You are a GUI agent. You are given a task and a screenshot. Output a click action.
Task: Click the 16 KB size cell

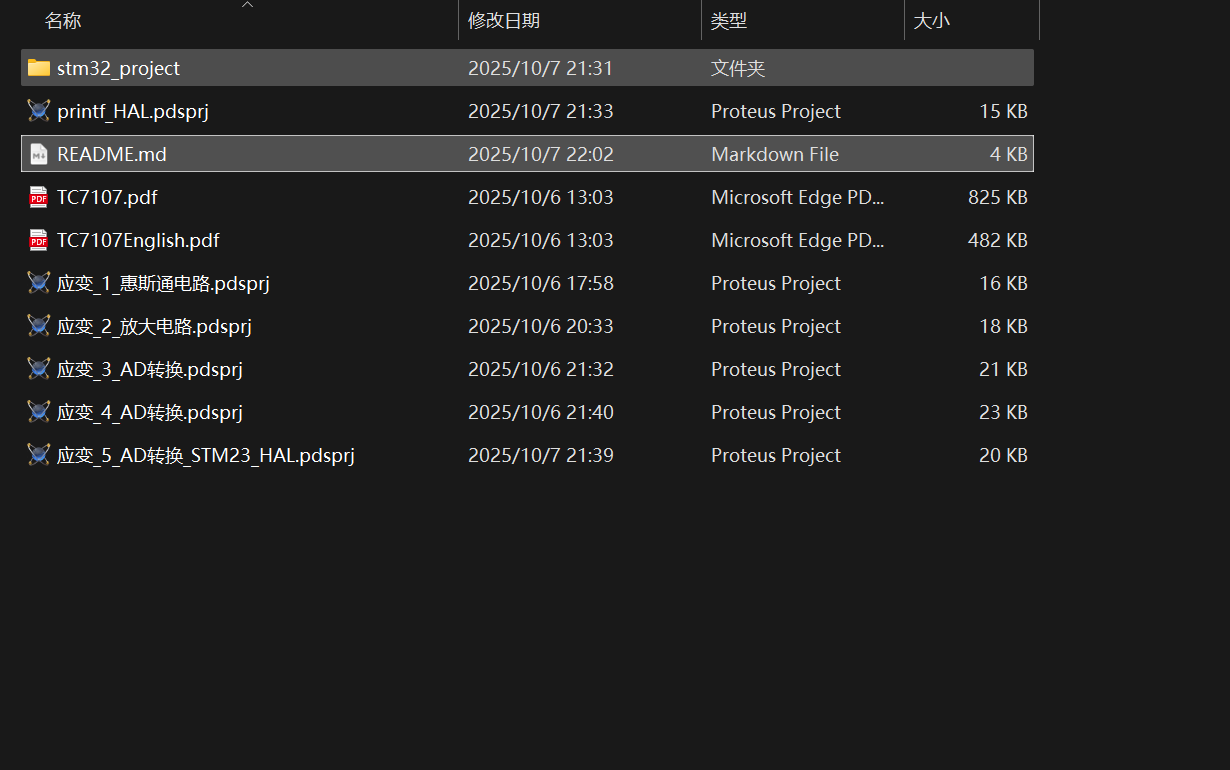click(1003, 283)
